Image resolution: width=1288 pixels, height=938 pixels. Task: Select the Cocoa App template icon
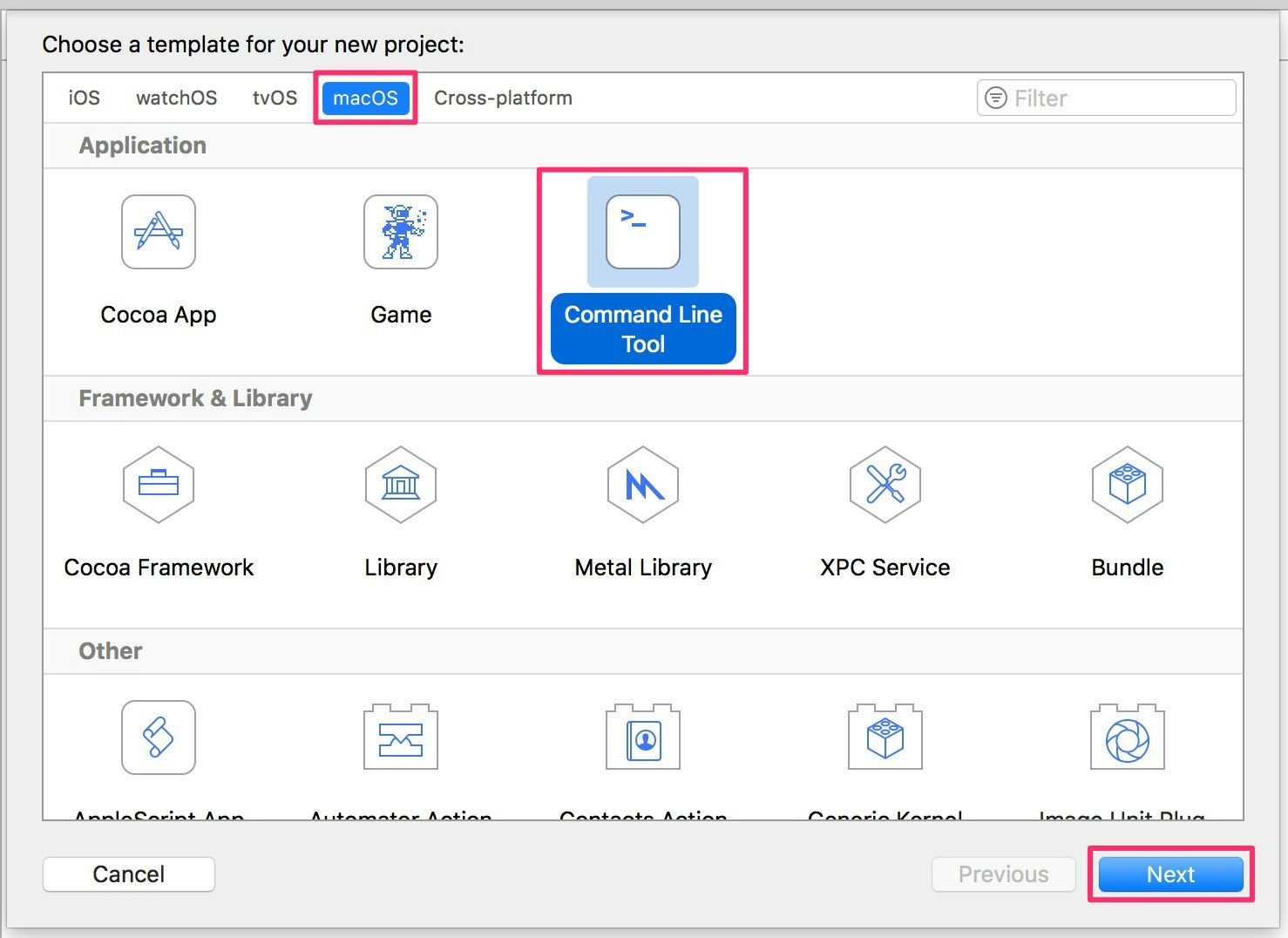click(x=159, y=232)
